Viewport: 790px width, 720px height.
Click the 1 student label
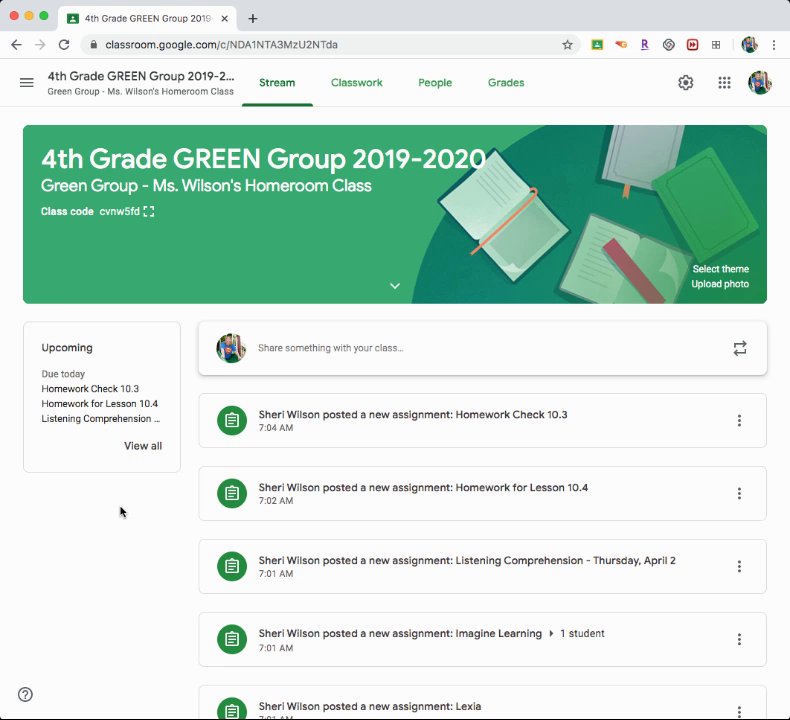pyautogui.click(x=582, y=633)
